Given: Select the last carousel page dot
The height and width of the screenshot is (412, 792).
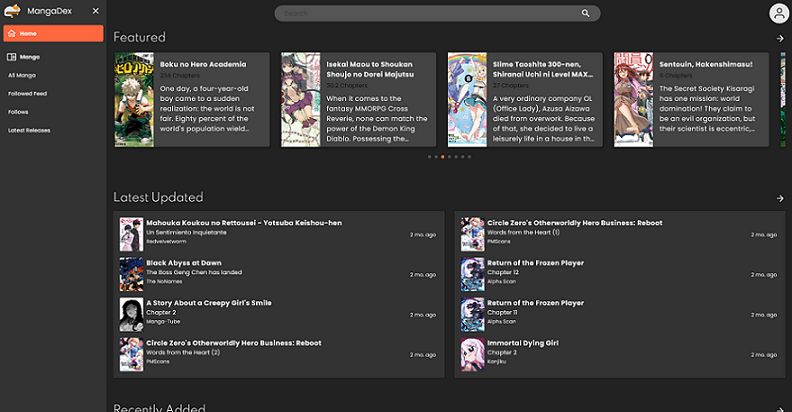Looking at the screenshot, I should (x=469, y=157).
